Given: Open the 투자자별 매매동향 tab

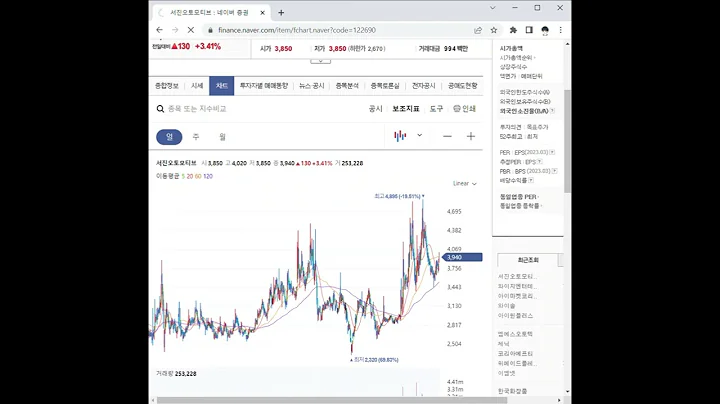Looking at the screenshot, I should pyautogui.click(x=264, y=86).
